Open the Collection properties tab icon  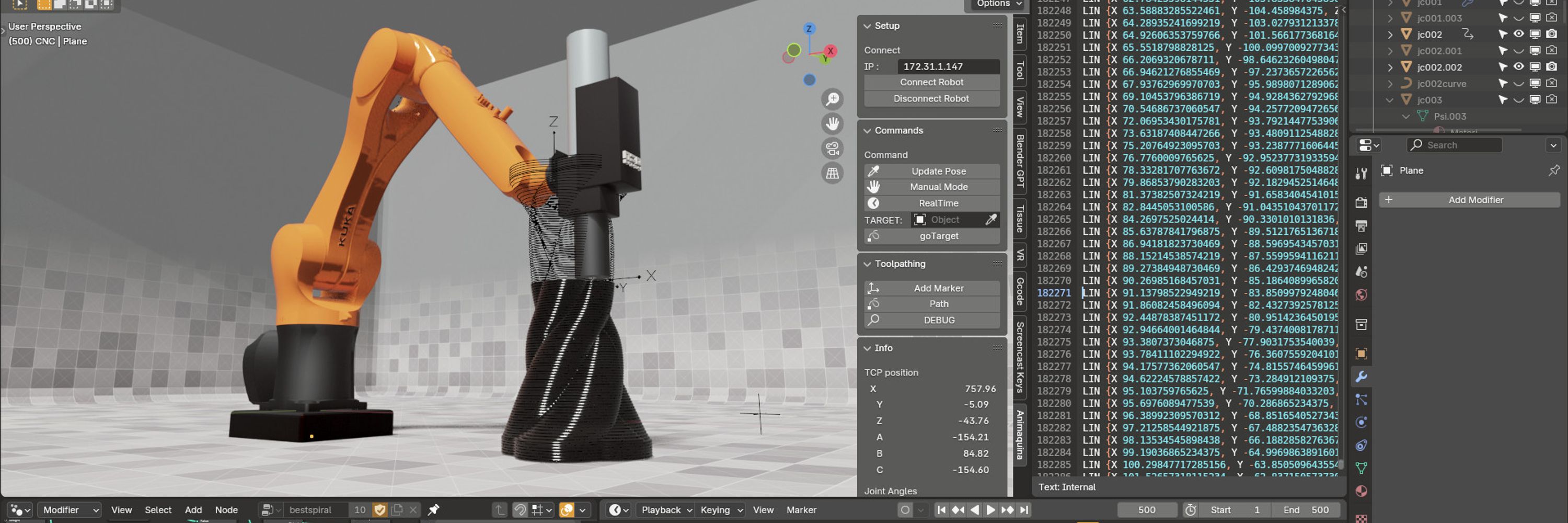(x=1362, y=324)
